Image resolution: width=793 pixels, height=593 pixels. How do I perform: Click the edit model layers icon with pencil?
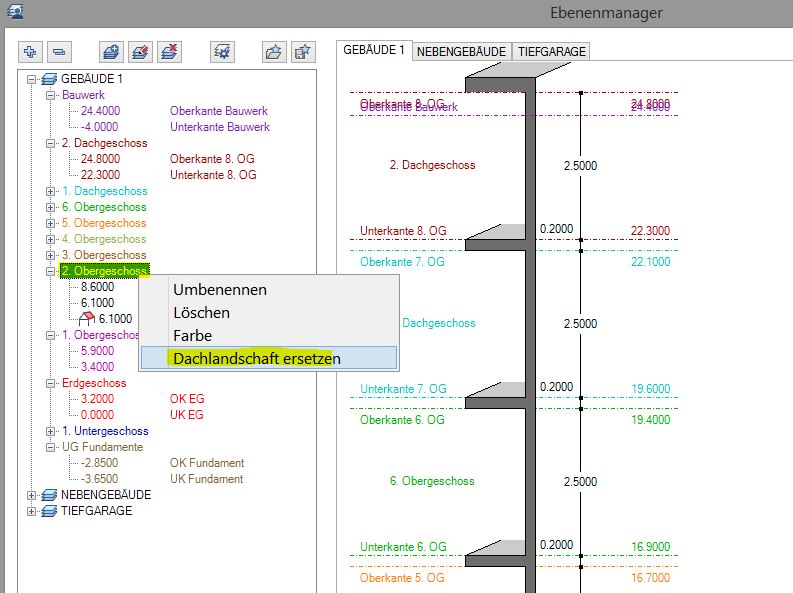(x=141, y=51)
